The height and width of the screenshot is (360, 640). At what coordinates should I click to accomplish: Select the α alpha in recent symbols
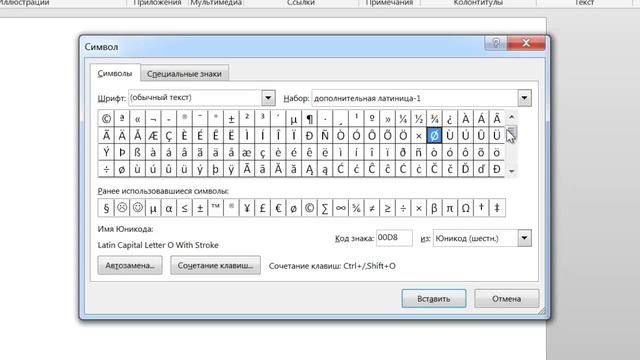click(169, 208)
